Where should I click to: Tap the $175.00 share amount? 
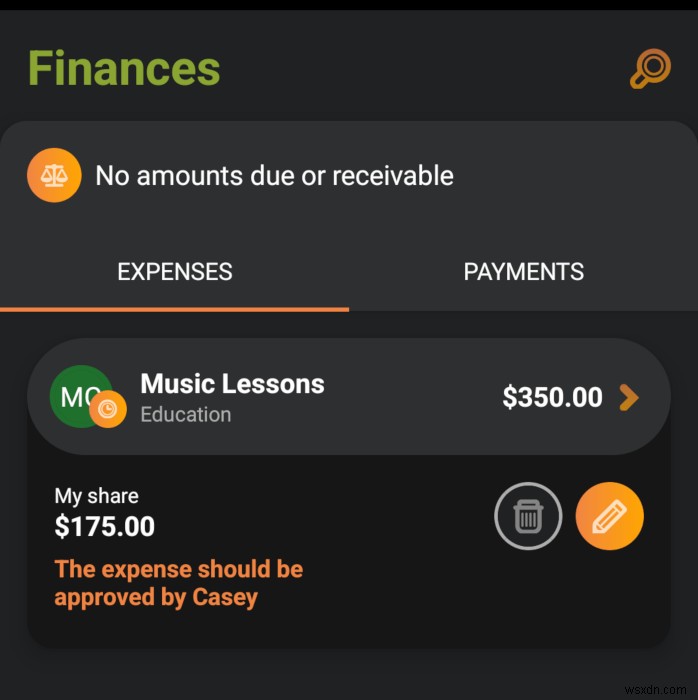(105, 526)
